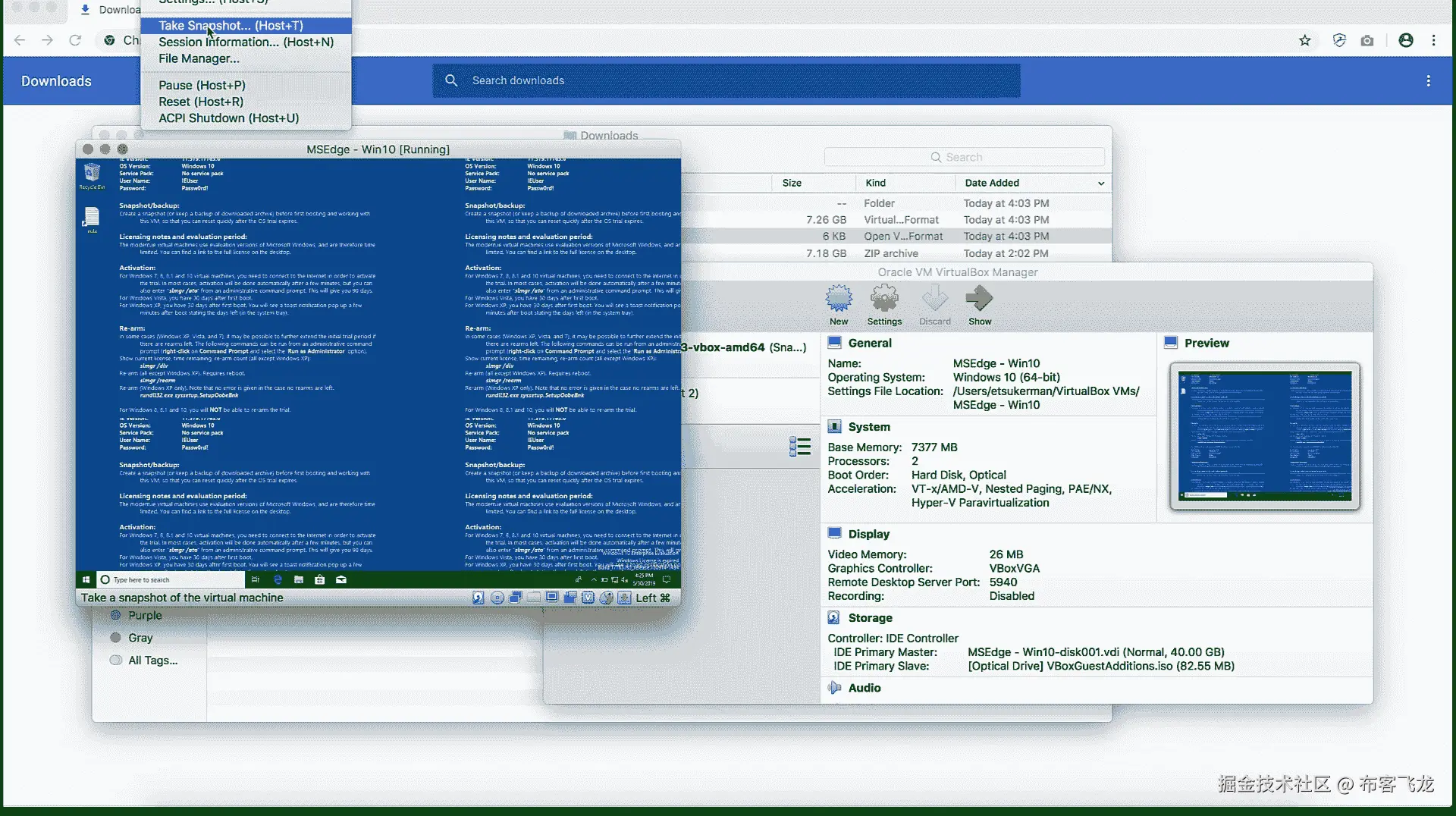Screen dimensions: 1456x816
Task: Reload the Chrome page
Action: point(75,40)
